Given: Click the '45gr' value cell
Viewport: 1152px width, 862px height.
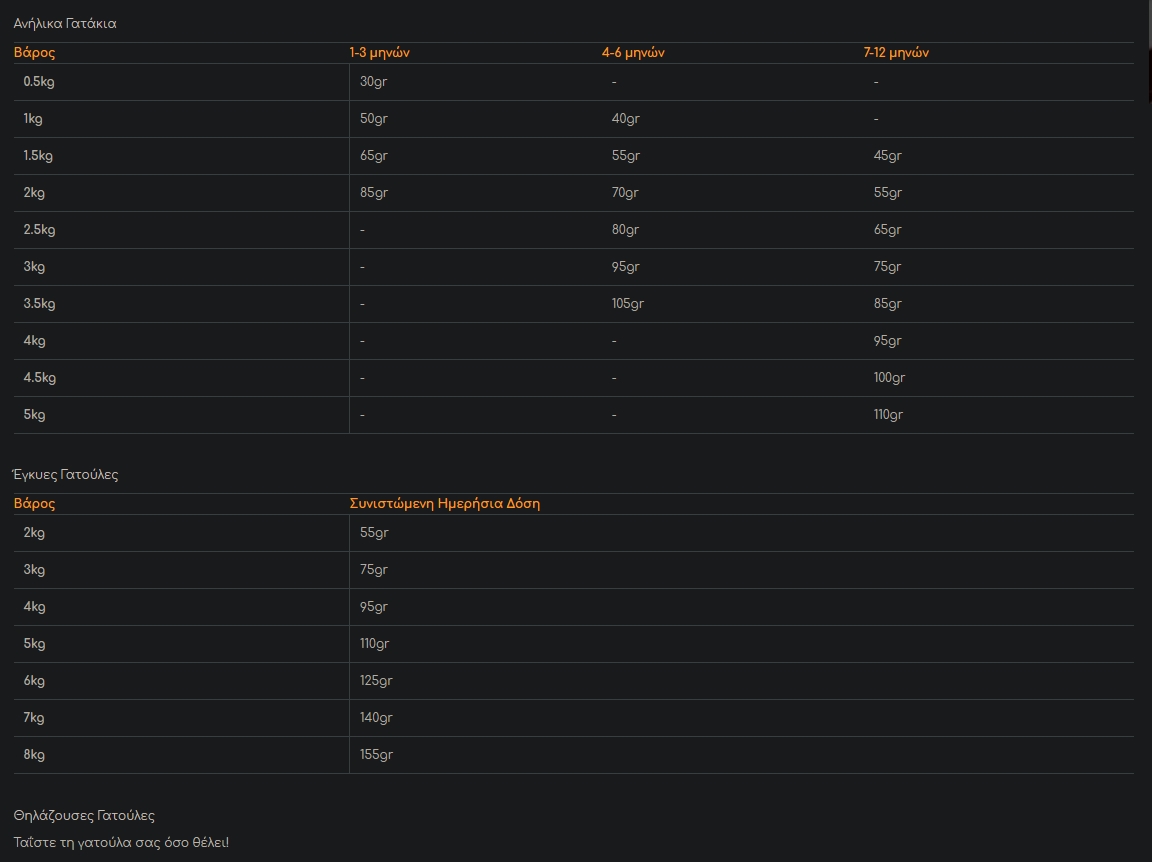Looking at the screenshot, I should click(887, 156).
